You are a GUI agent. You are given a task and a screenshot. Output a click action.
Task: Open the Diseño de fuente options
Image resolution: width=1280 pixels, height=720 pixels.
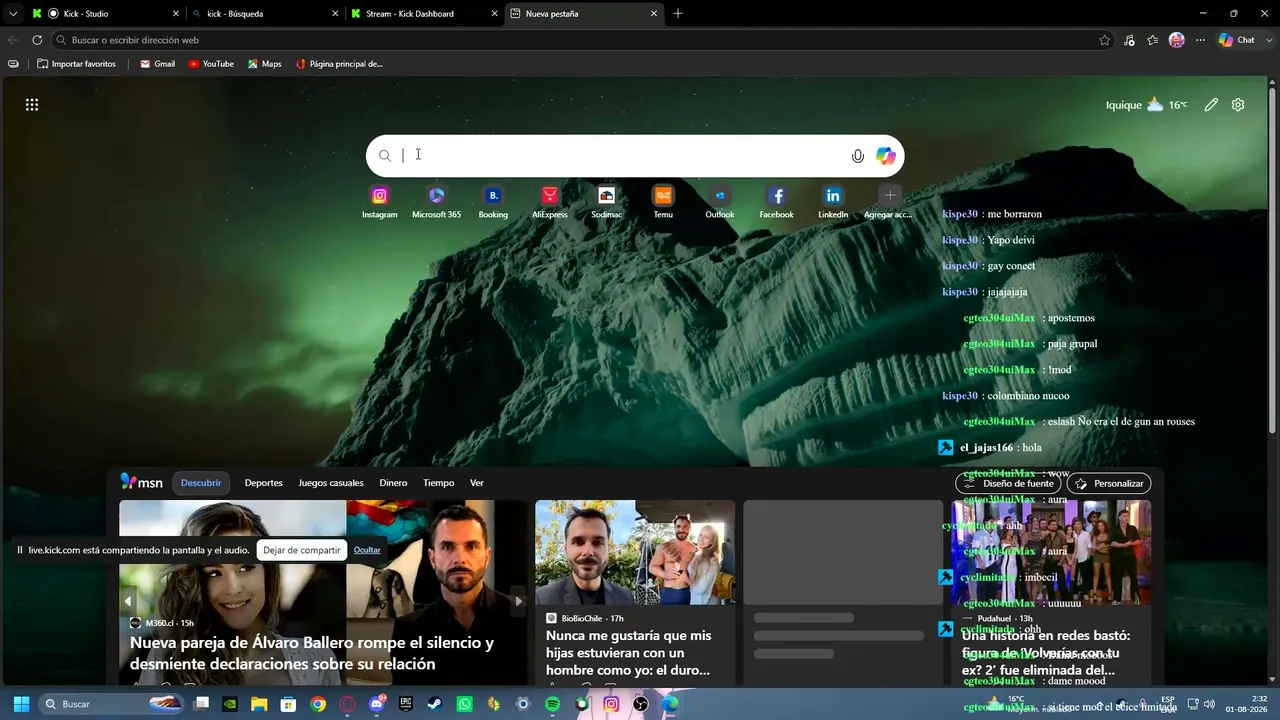coord(1008,483)
